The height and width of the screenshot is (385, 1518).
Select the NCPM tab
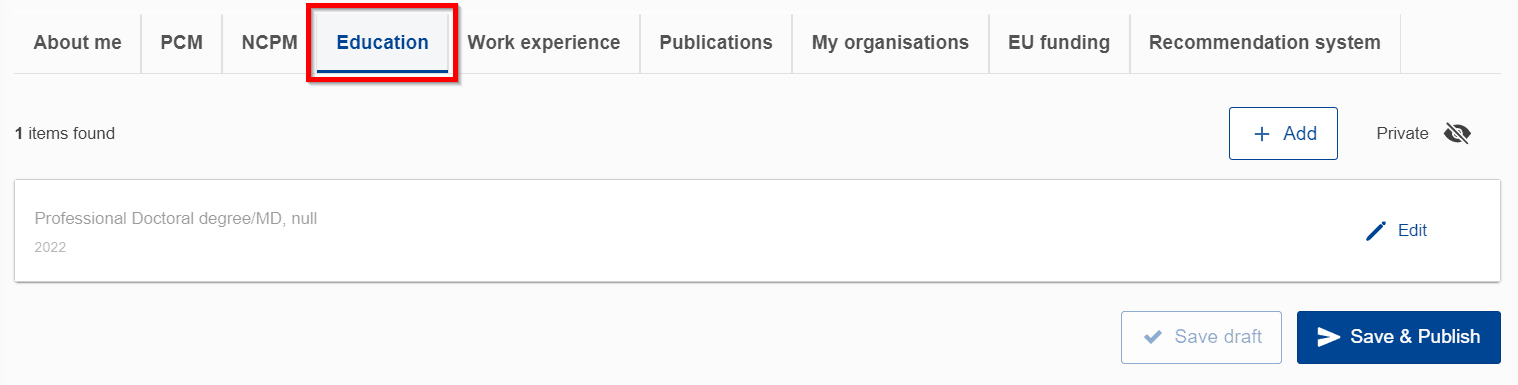[x=269, y=43]
